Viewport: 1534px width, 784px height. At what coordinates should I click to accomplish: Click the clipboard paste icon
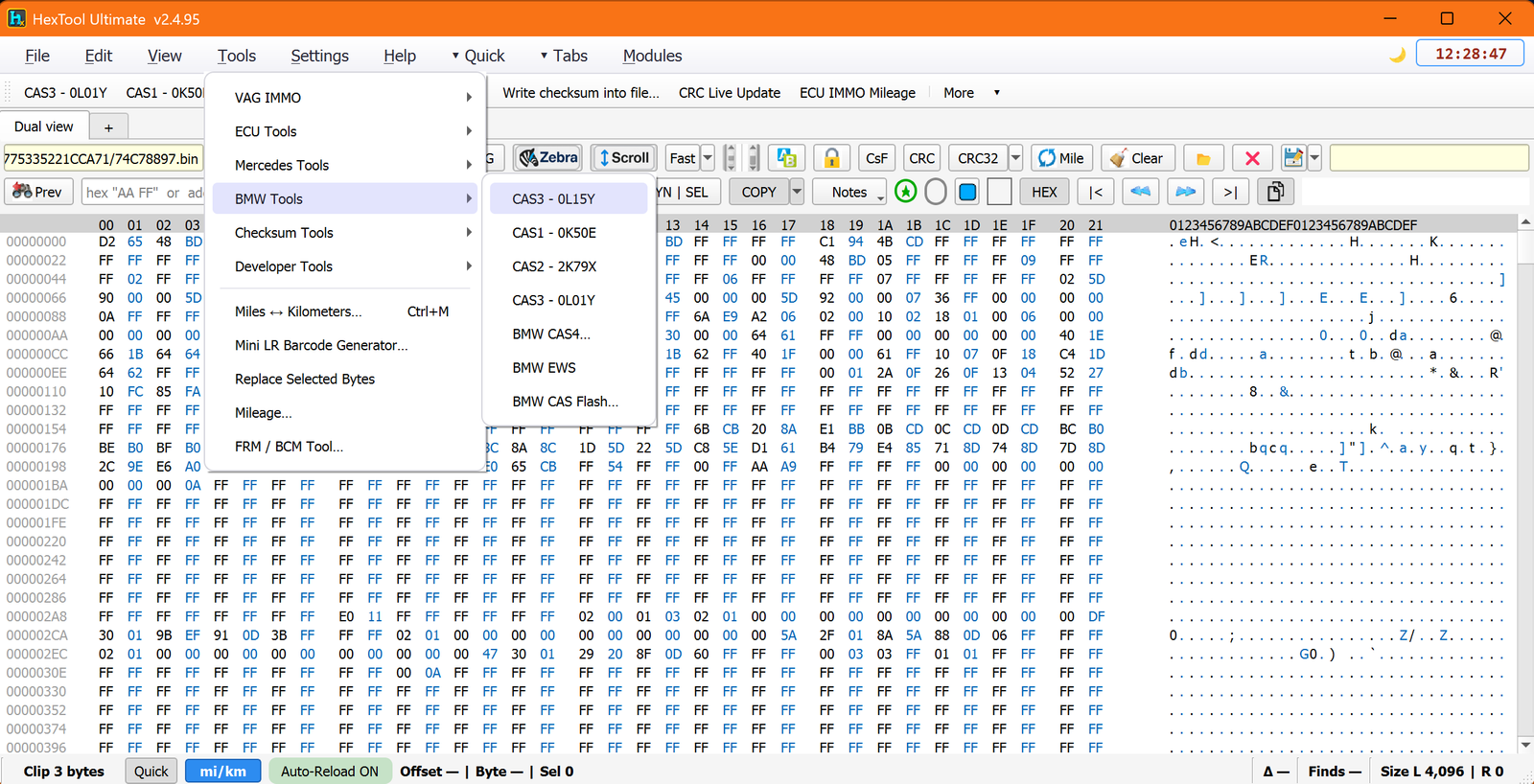[1275, 192]
